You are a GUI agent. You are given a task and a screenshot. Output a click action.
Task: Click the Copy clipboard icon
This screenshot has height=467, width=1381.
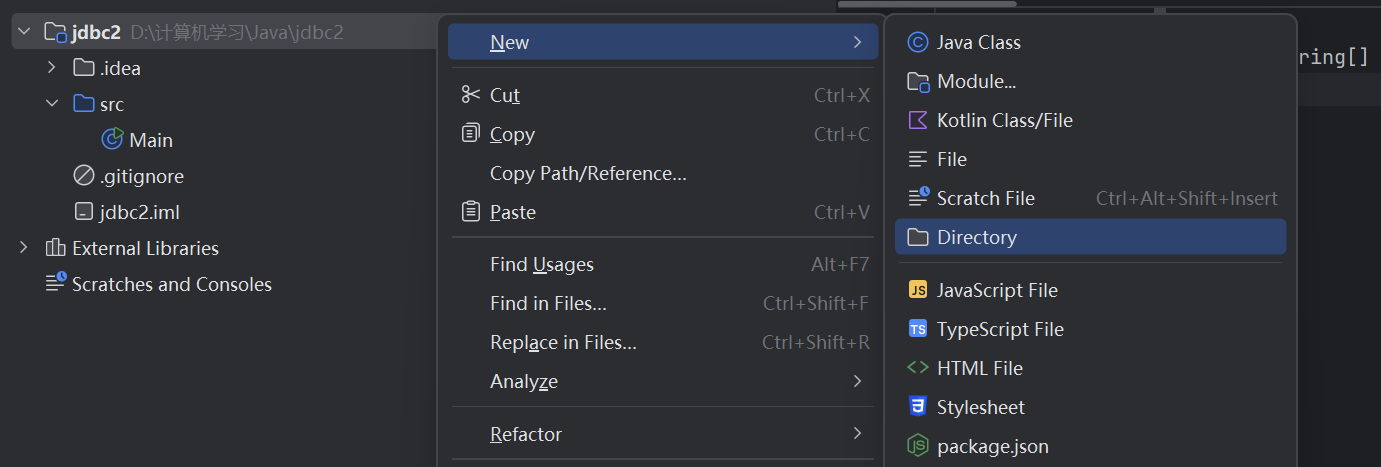470,133
